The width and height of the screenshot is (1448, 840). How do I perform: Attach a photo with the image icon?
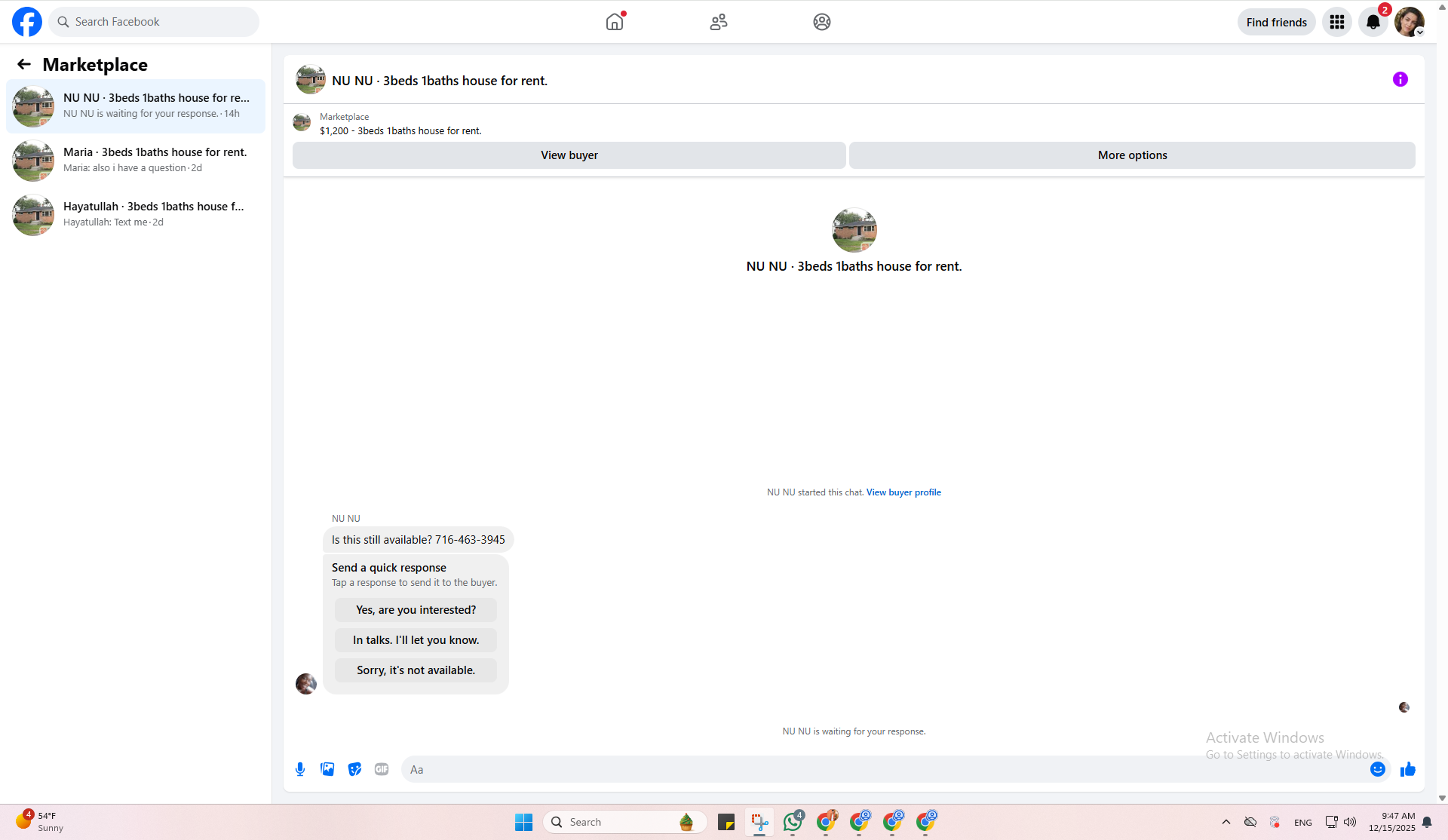pos(327,769)
